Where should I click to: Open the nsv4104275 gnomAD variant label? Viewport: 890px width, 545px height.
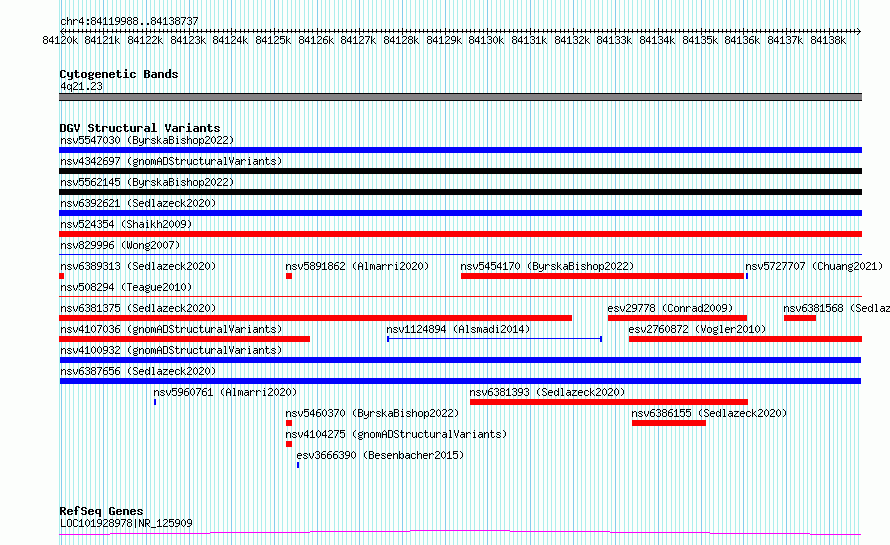396,434
